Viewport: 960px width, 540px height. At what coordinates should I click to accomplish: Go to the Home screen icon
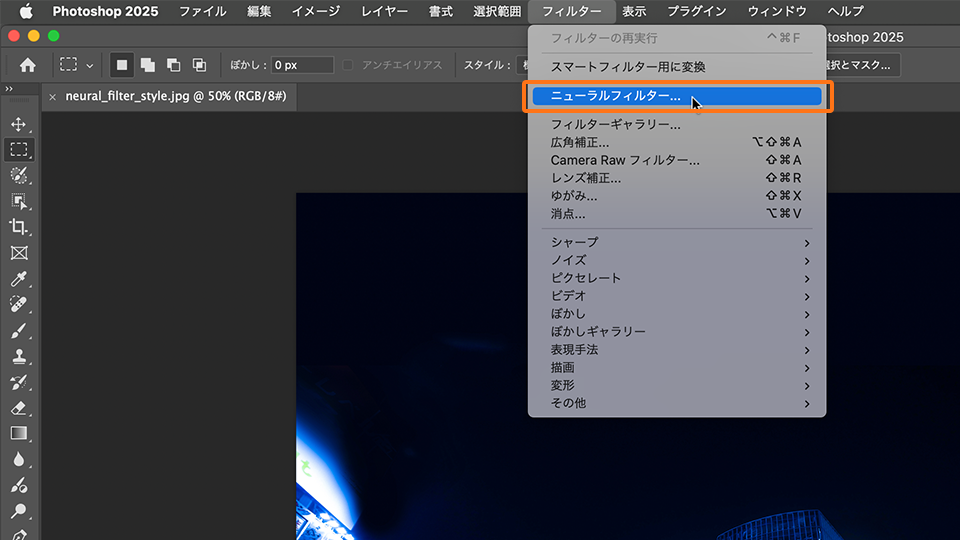pos(27,65)
